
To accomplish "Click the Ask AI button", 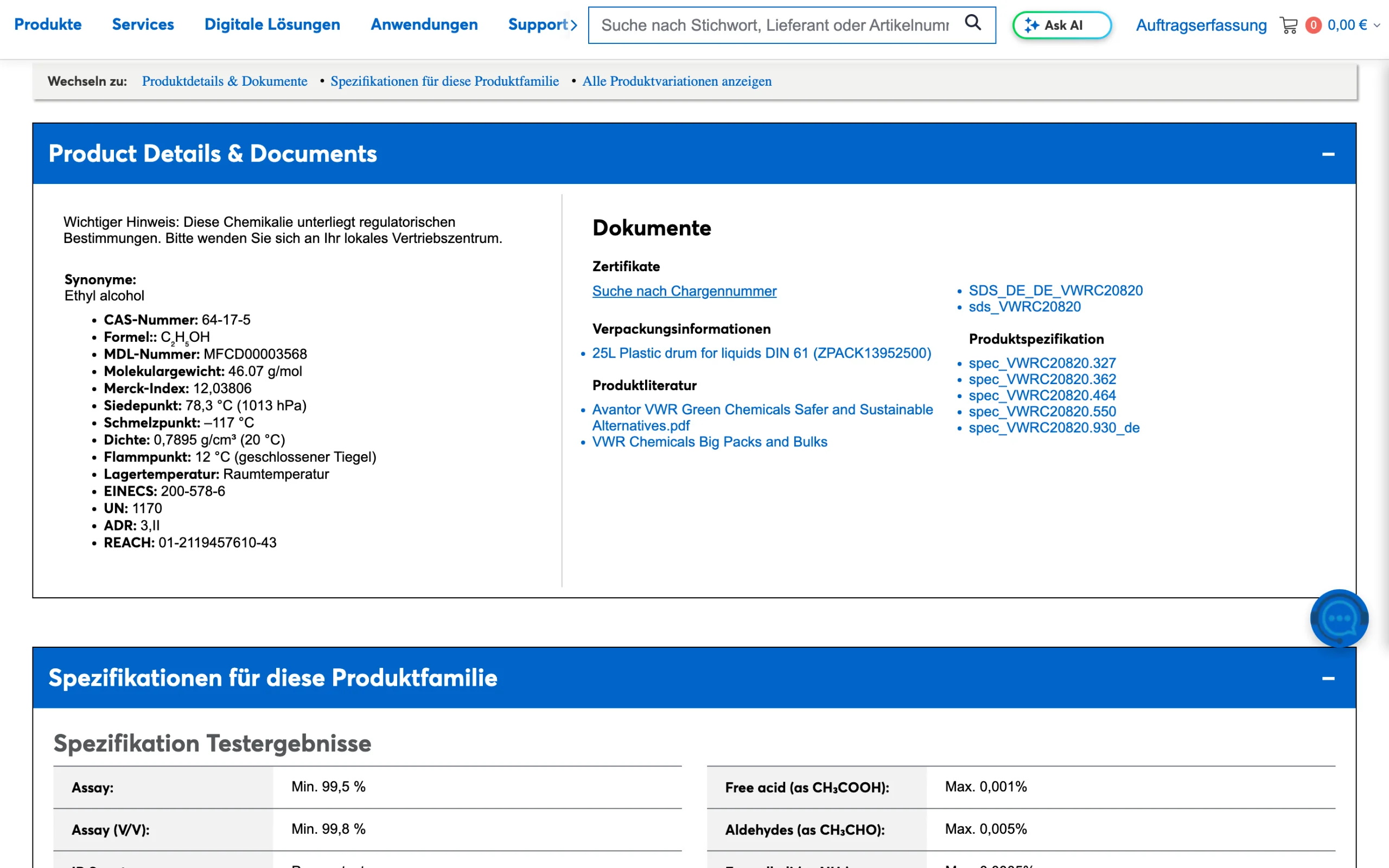I will 1062,25.
